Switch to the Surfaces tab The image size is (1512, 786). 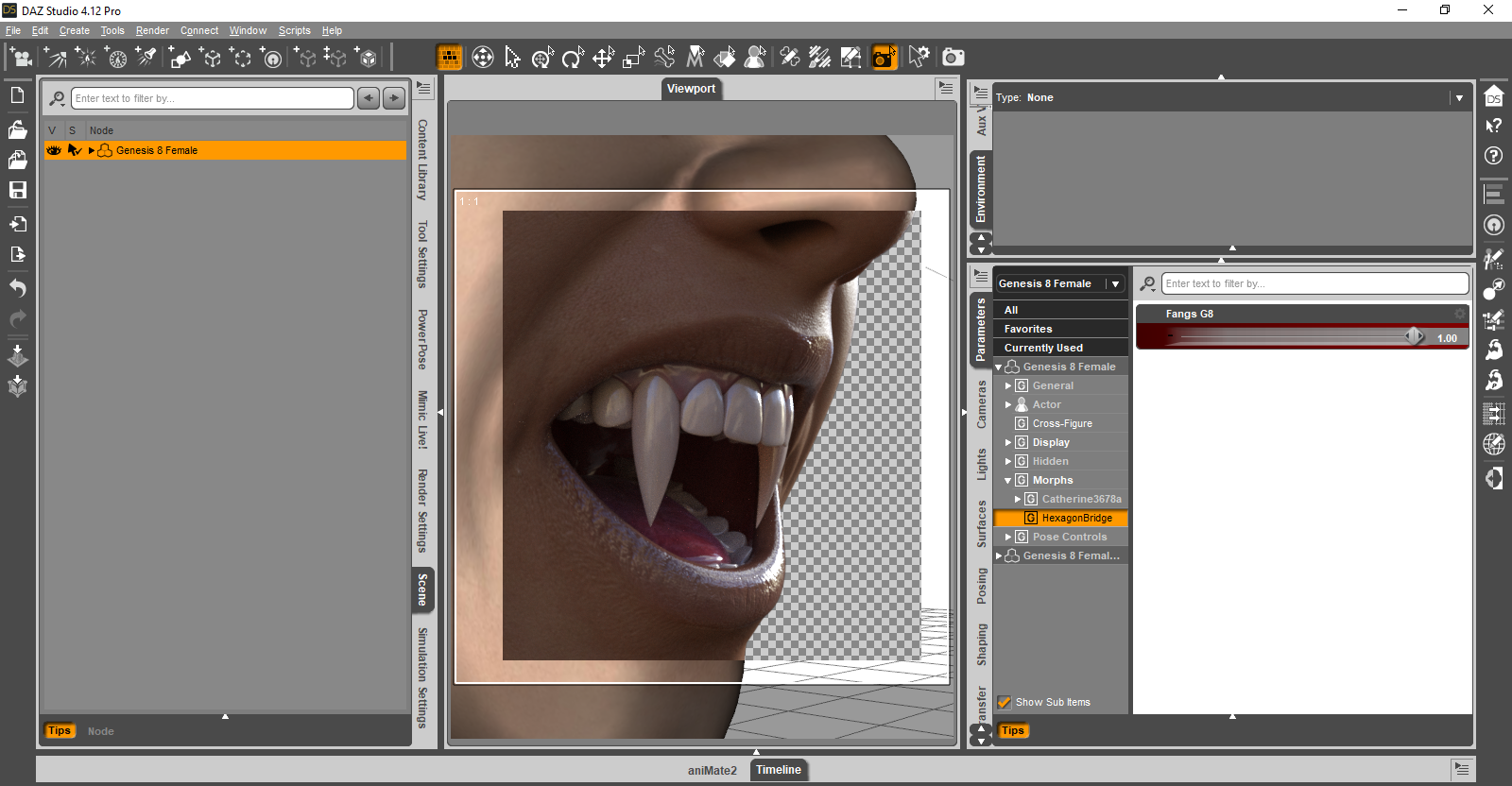981,524
